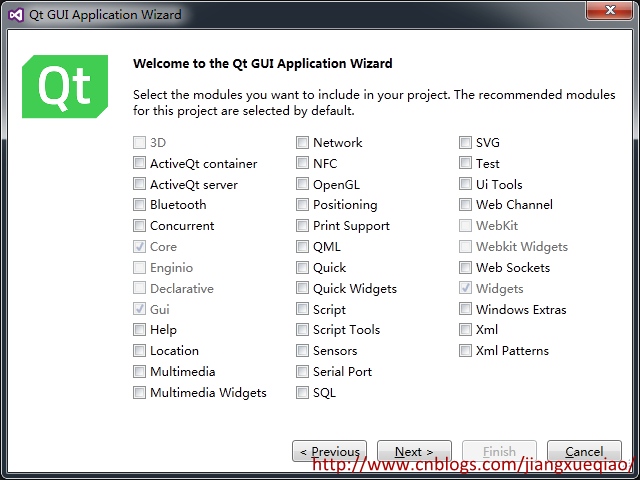The width and height of the screenshot is (640, 480).
Task: Select the Sensors module checkbox
Action: [302, 350]
